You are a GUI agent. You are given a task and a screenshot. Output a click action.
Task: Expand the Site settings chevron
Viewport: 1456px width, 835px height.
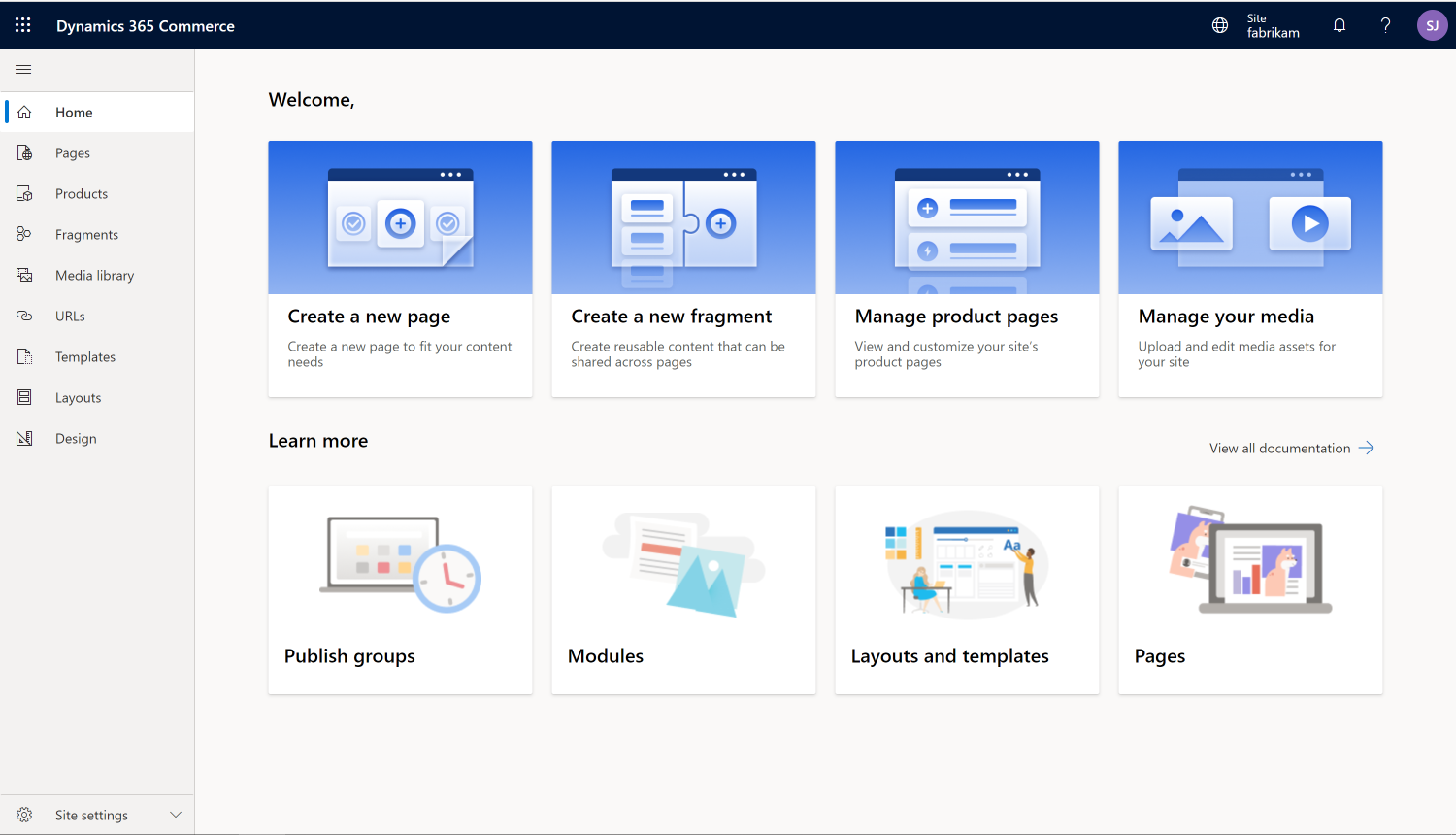(176, 815)
